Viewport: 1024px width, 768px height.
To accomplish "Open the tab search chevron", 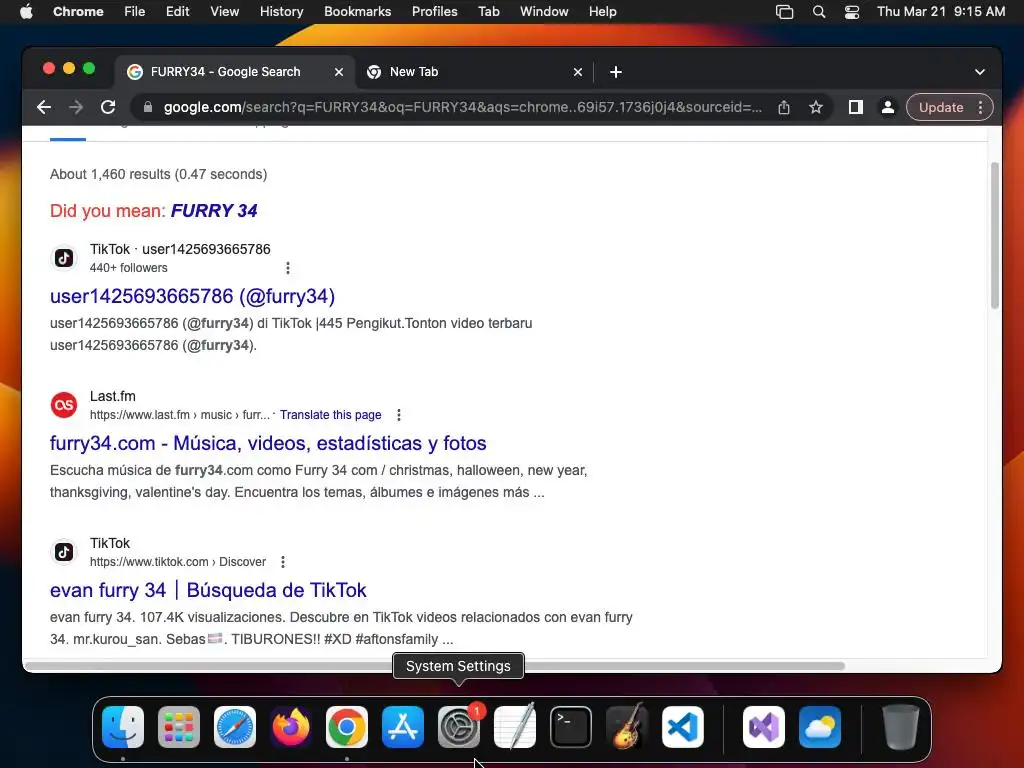I will coord(980,72).
